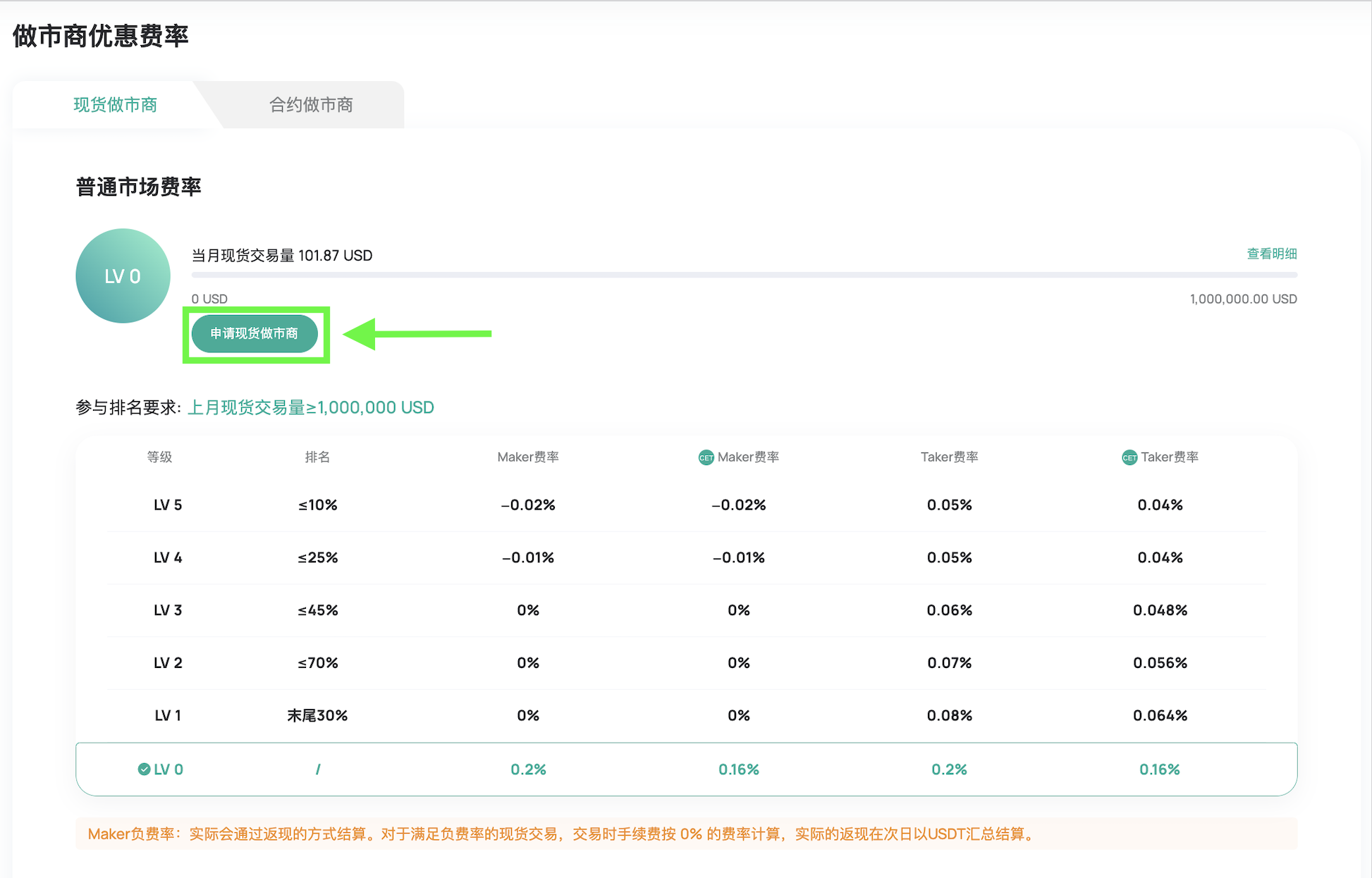Click LV 4 CET Maker rate −0.01%
The width and height of the screenshot is (1372, 878).
pyautogui.click(x=739, y=557)
